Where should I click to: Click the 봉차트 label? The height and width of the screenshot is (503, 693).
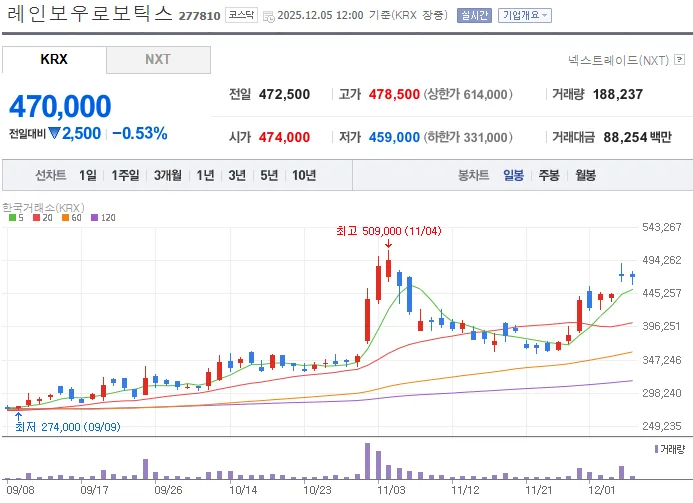[473, 175]
